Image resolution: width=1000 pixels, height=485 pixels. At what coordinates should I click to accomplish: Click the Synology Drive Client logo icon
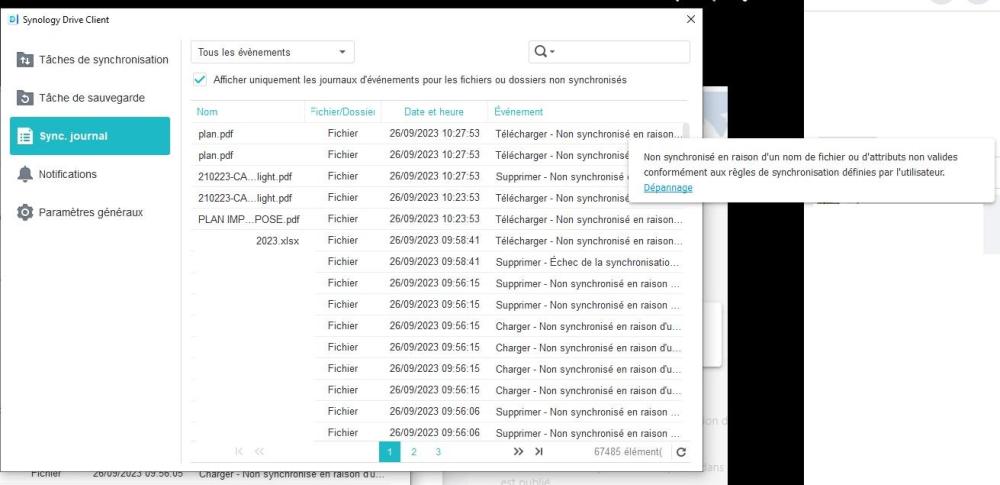(14, 20)
